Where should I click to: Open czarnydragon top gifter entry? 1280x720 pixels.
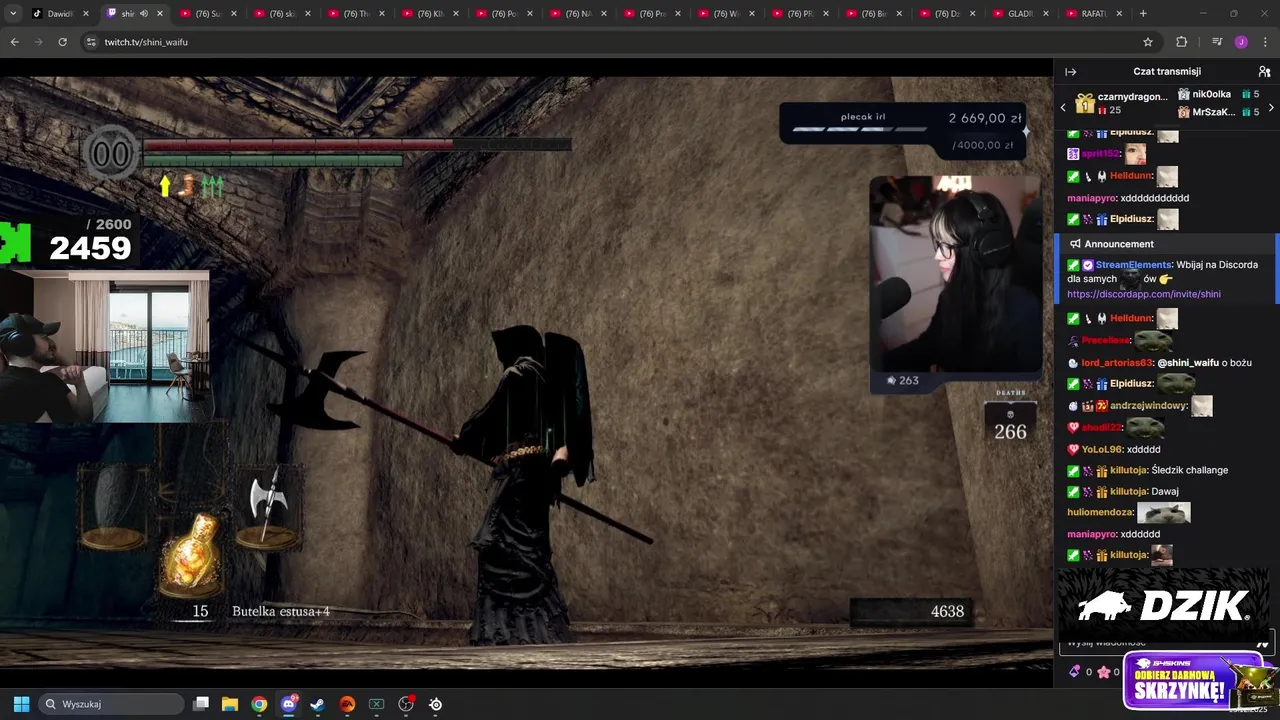click(1121, 103)
